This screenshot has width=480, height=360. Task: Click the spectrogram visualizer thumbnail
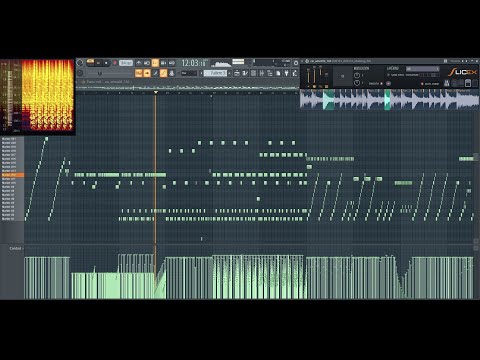37,96
